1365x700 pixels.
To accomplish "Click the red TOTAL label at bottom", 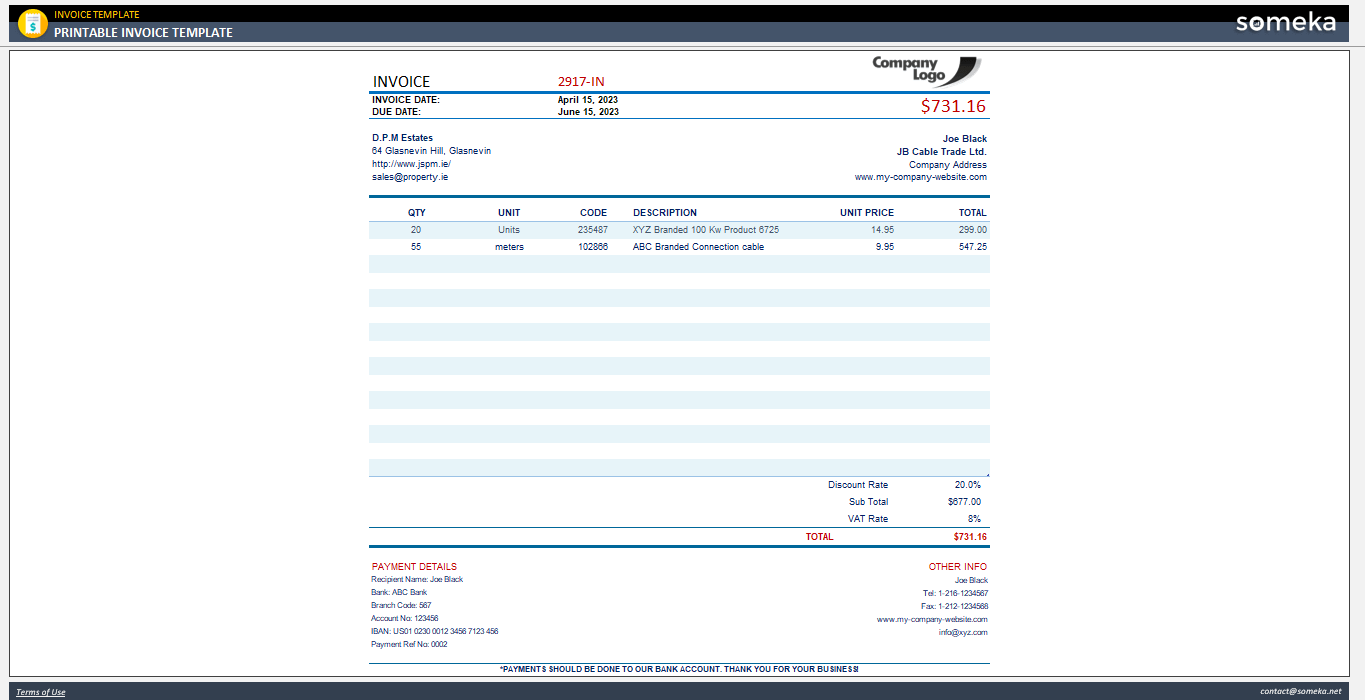I will coord(819,537).
